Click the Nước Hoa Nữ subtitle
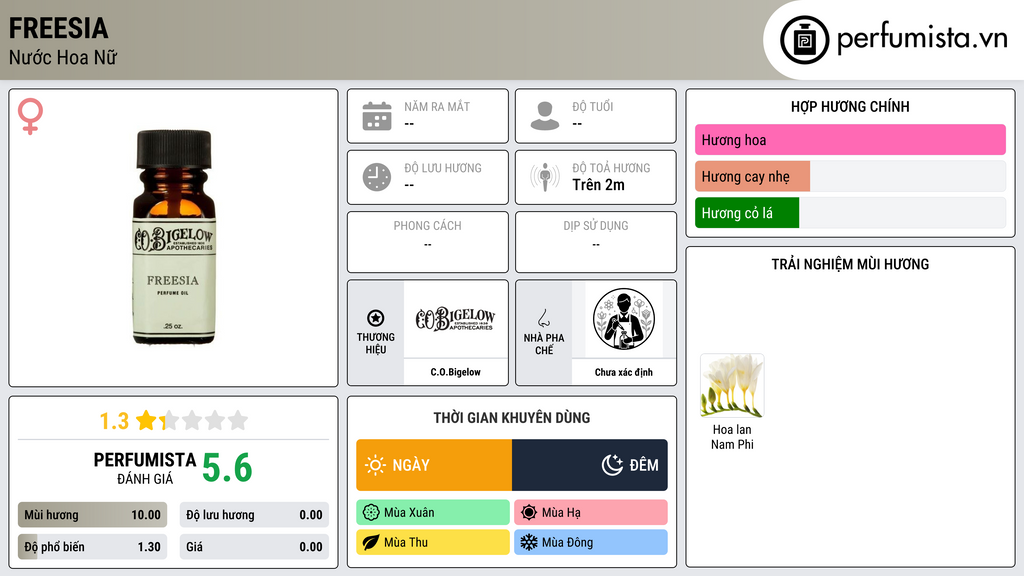The height and width of the screenshot is (576, 1024). tap(63, 58)
